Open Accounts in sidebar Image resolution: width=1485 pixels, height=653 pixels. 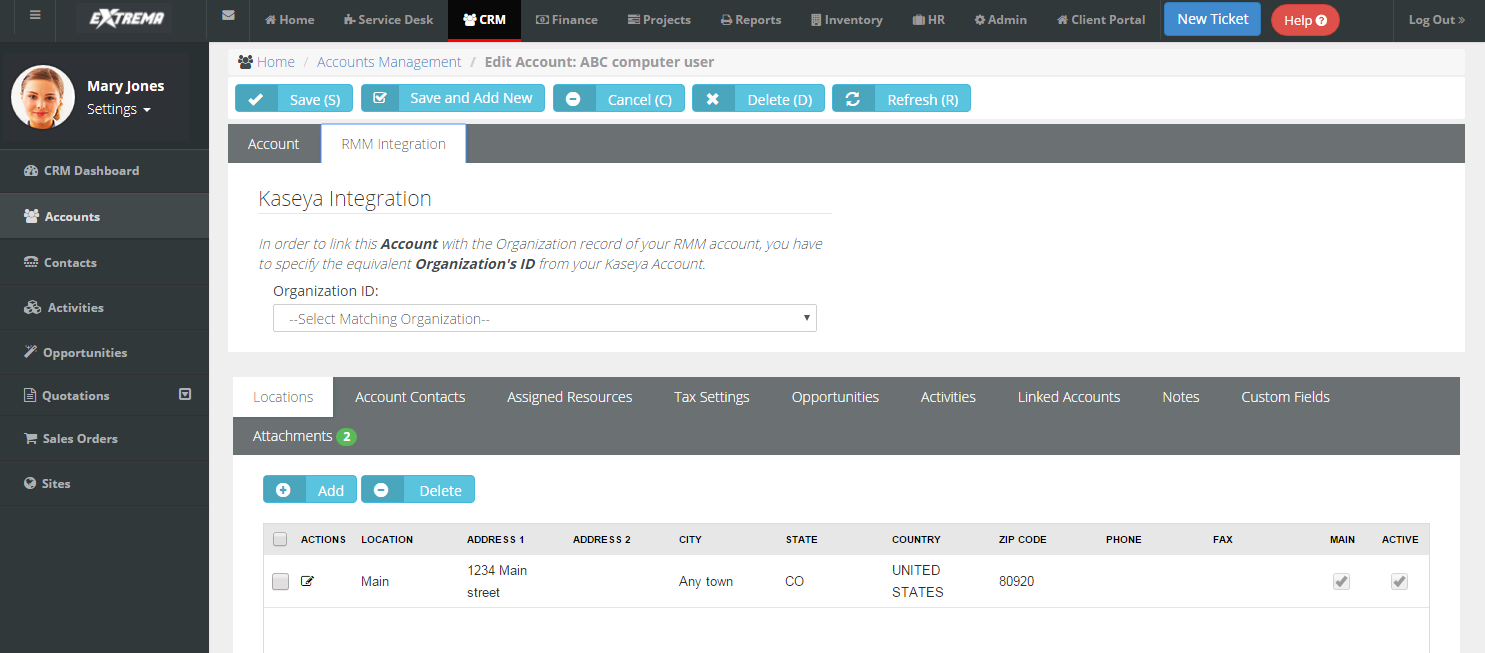(x=104, y=216)
